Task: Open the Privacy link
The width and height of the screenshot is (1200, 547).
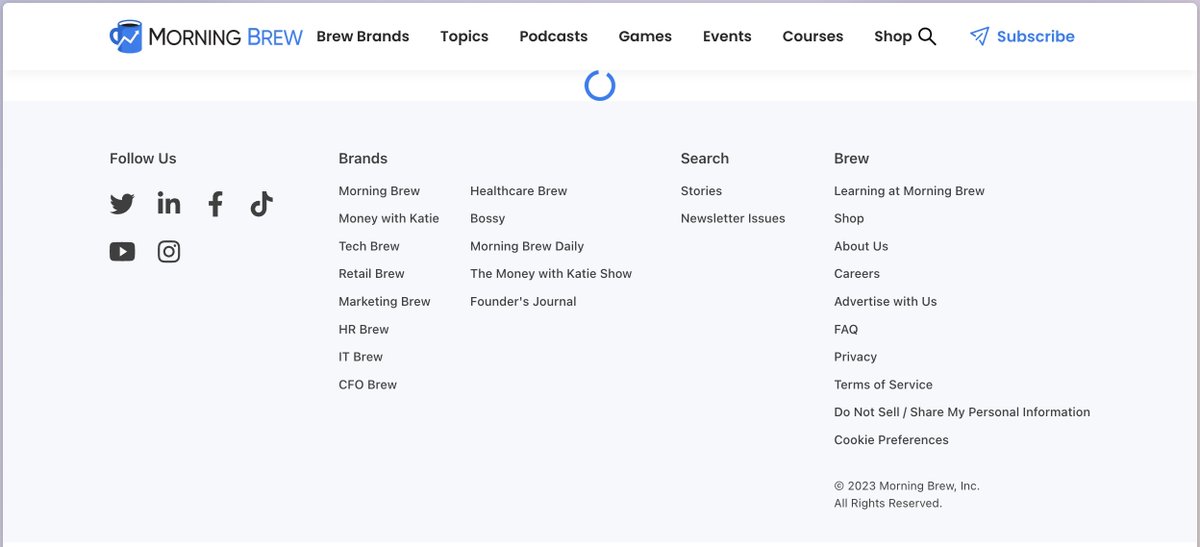Action: [x=855, y=357]
